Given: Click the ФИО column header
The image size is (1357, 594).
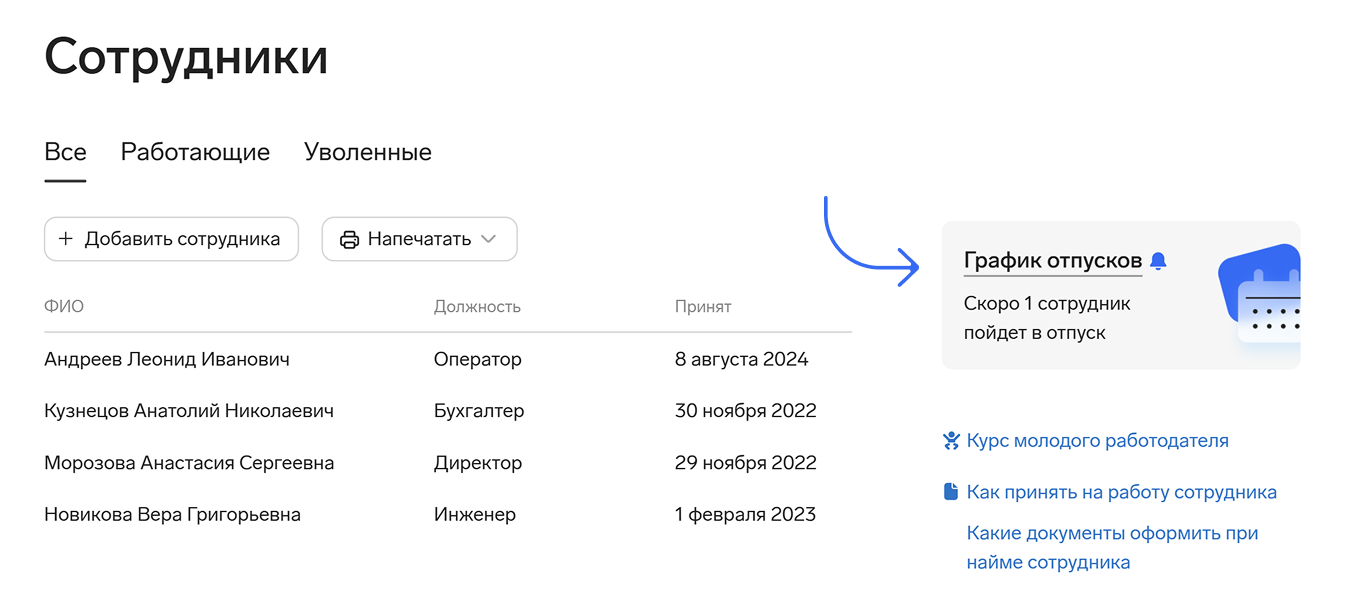Looking at the screenshot, I should pos(64,307).
